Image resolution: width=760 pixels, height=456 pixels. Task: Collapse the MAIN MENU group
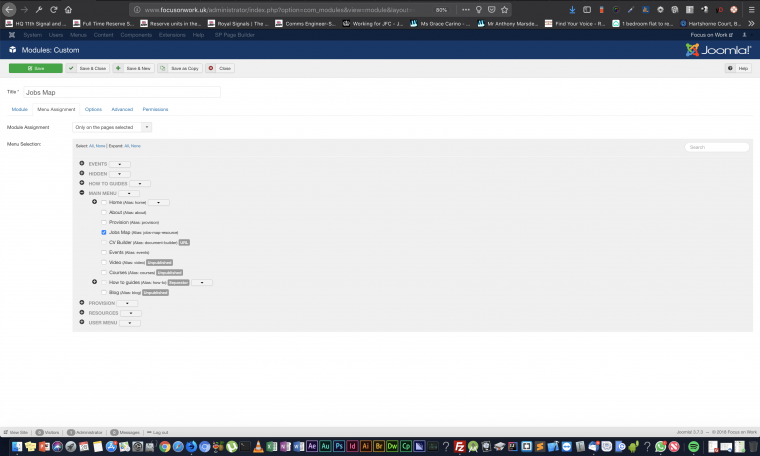click(x=82, y=192)
